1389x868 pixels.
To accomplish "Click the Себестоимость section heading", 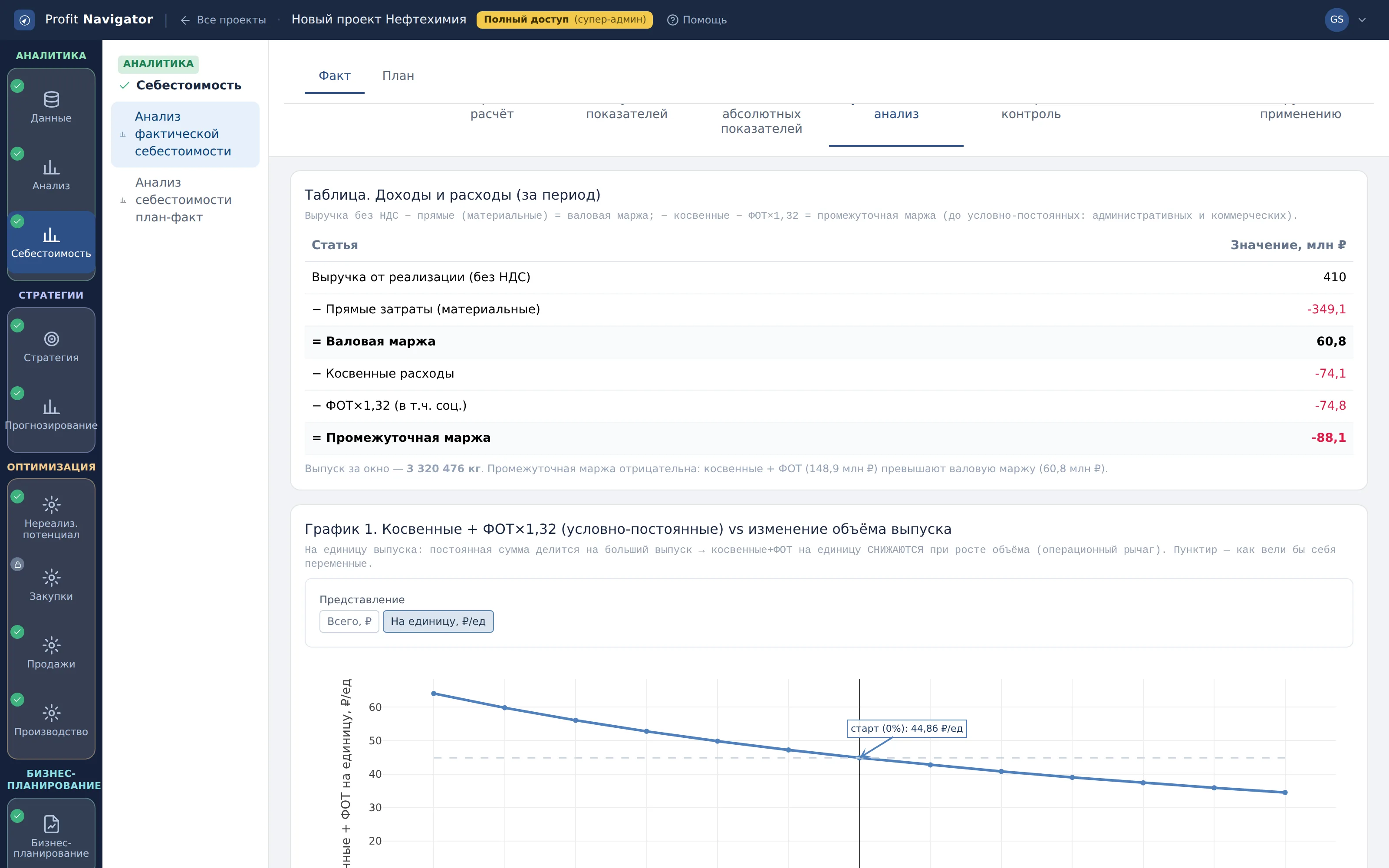I will point(188,85).
